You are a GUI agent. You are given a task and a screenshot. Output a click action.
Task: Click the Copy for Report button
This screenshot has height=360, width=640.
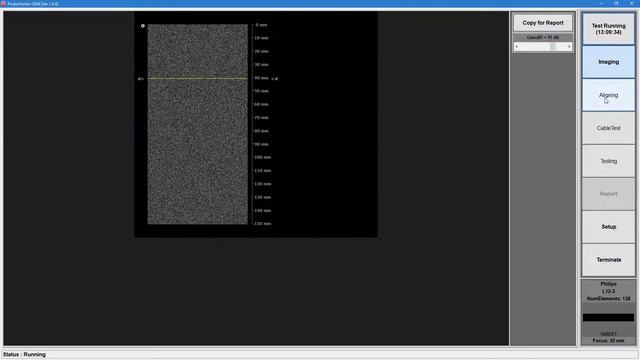(543, 23)
